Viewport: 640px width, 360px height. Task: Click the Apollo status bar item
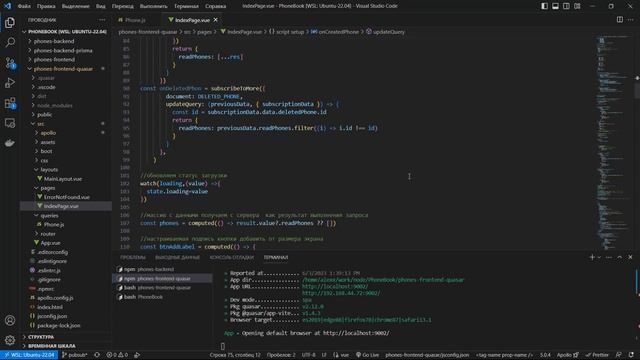pos(568,355)
